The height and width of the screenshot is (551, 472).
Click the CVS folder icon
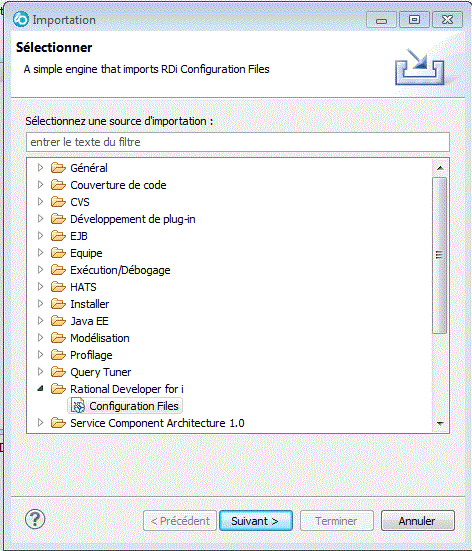point(58,202)
